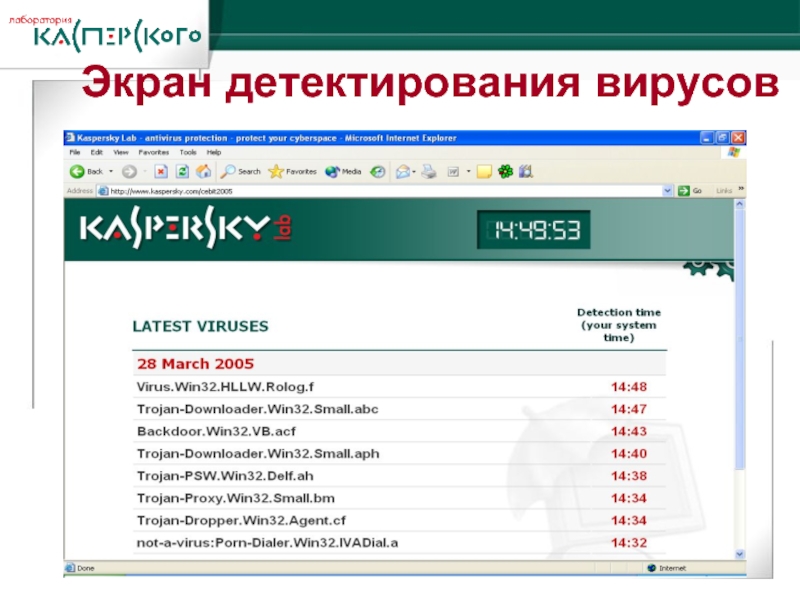Expand the Links toolbar chevron

[x=741, y=189]
